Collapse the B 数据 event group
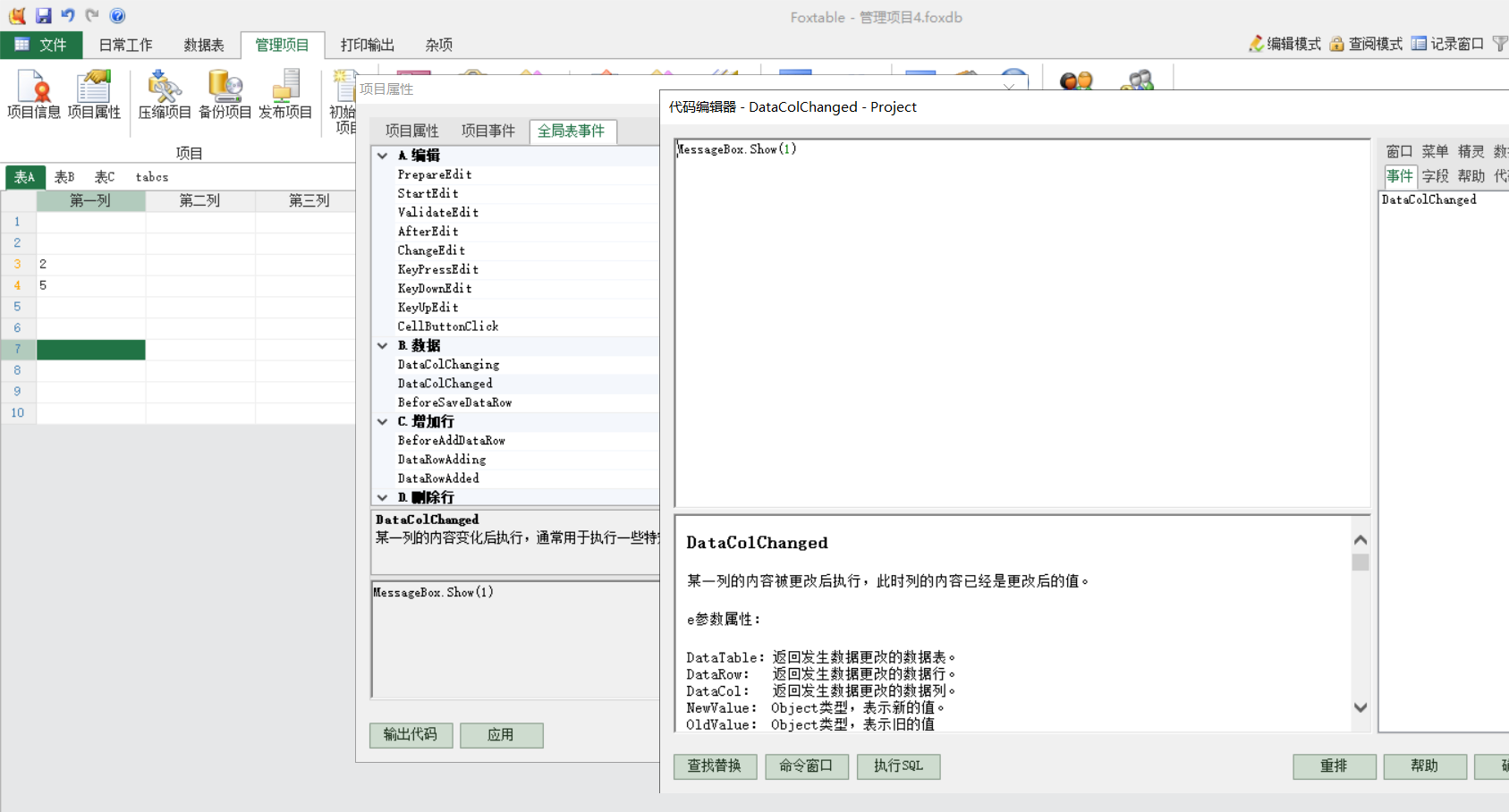 [x=383, y=346]
